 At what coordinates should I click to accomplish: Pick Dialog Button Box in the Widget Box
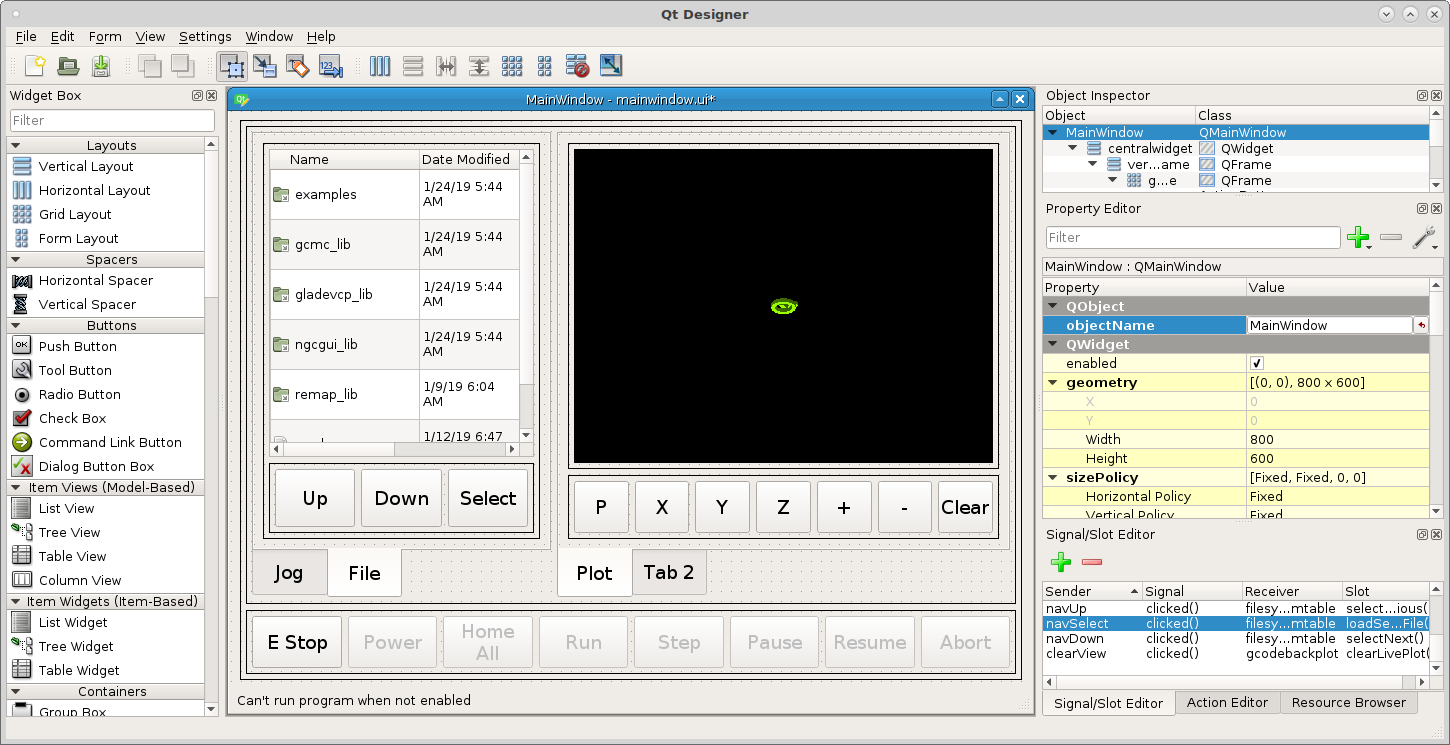tap(96, 466)
